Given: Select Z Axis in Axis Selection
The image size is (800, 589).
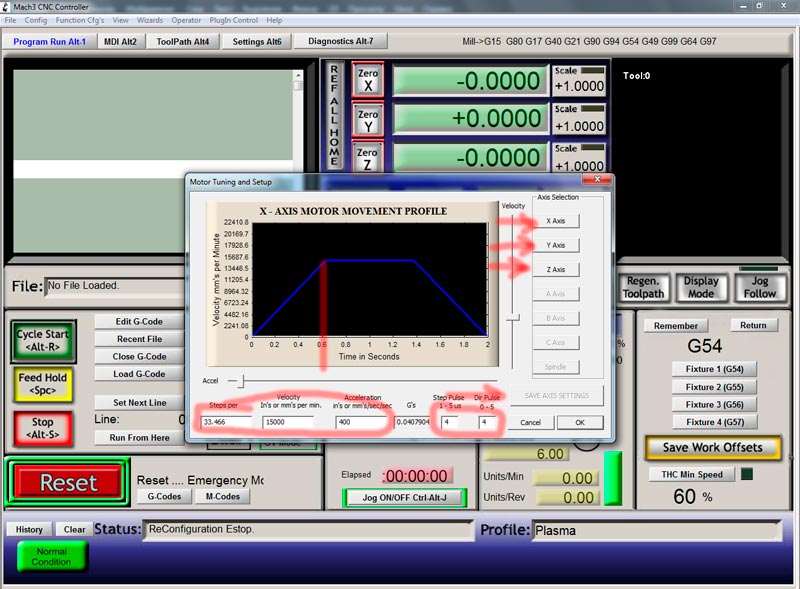Looking at the screenshot, I should (x=556, y=269).
